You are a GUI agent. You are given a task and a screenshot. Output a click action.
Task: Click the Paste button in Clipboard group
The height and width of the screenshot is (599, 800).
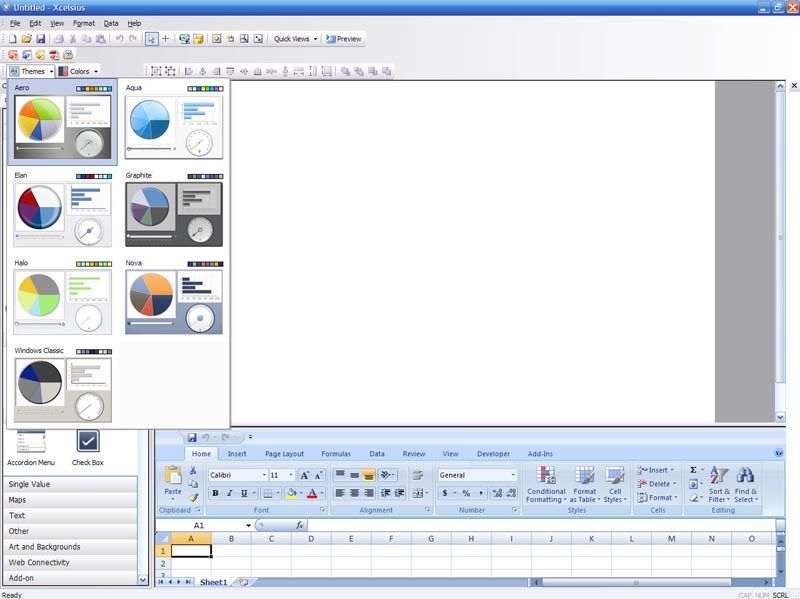173,482
